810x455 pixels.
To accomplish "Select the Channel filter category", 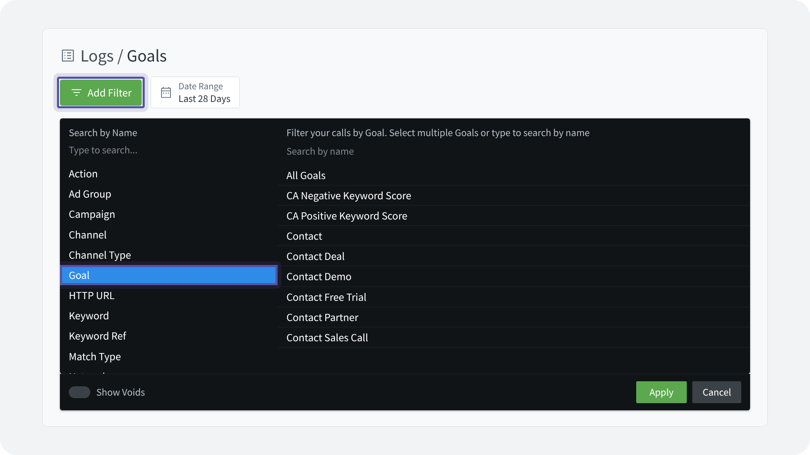I will 169,235.
